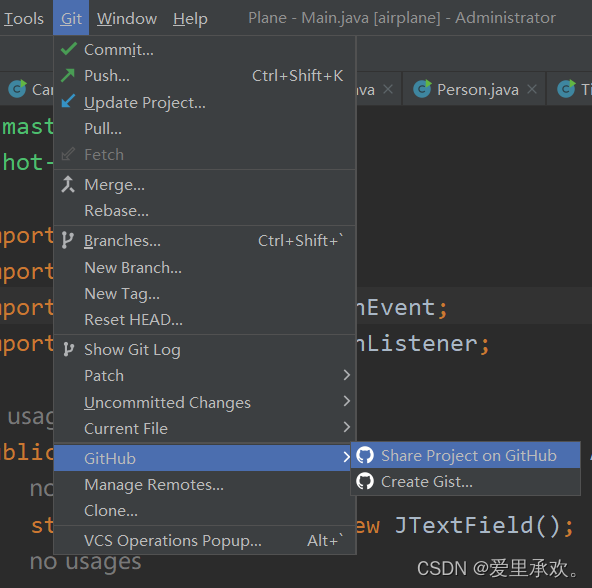
Task: Collapse the open Git menu
Action: [71, 18]
